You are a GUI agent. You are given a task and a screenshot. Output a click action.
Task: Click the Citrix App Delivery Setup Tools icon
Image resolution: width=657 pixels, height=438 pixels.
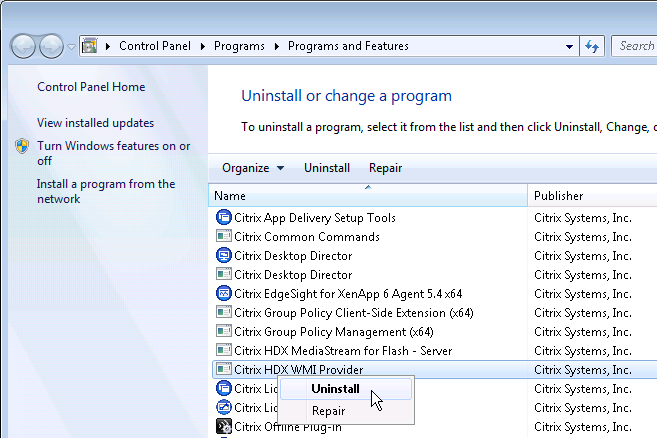pyautogui.click(x=224, y=217)
